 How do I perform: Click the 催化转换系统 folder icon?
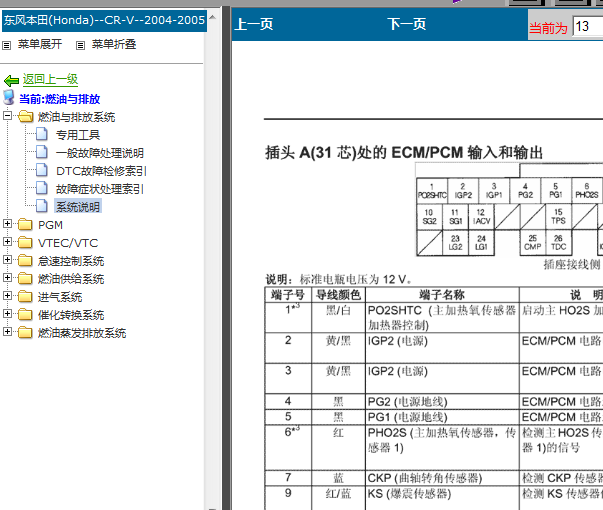[25, 314]
